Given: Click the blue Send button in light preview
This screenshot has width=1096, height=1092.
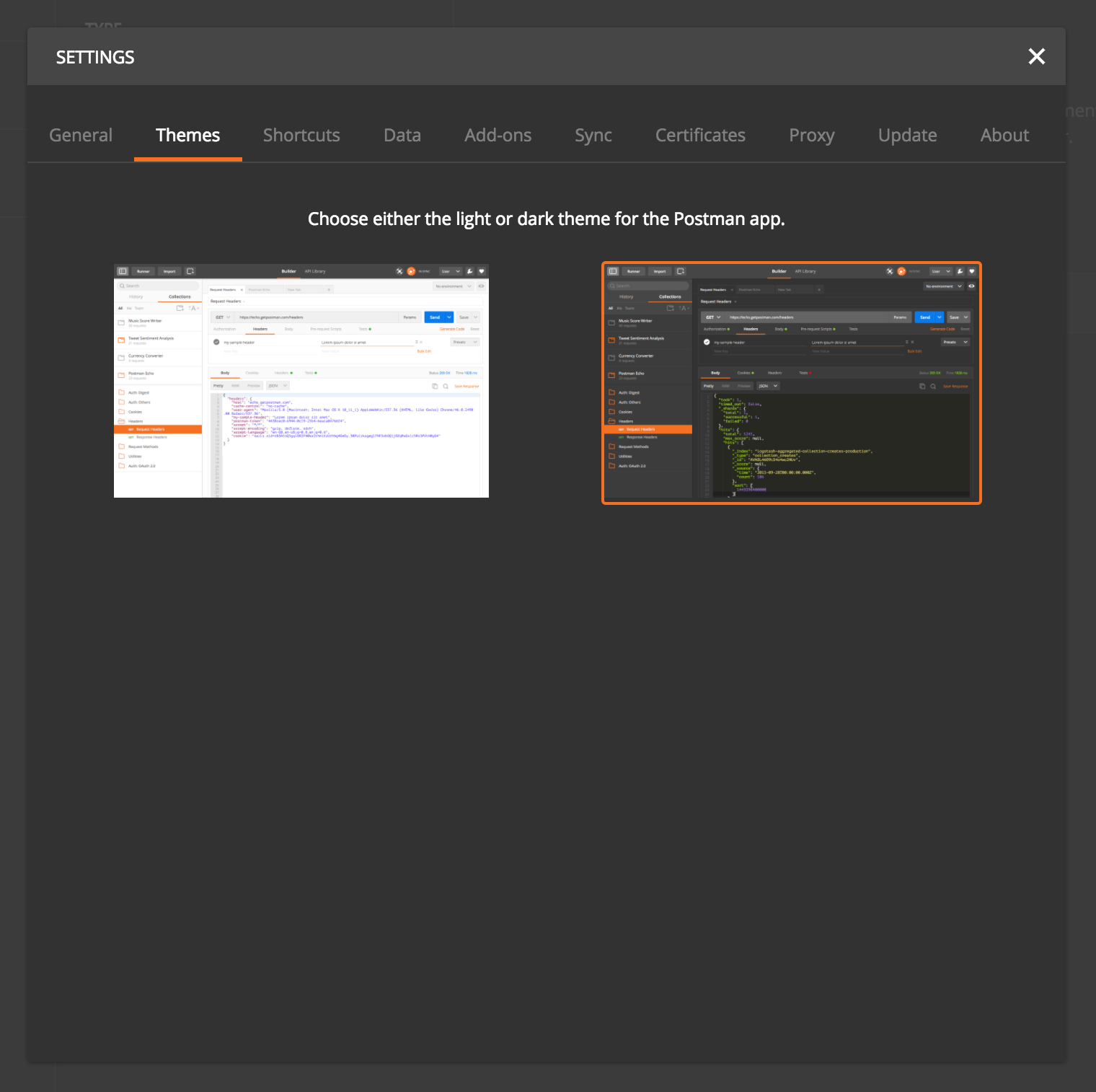Looking at the screenshot, I should coord(435,317).
